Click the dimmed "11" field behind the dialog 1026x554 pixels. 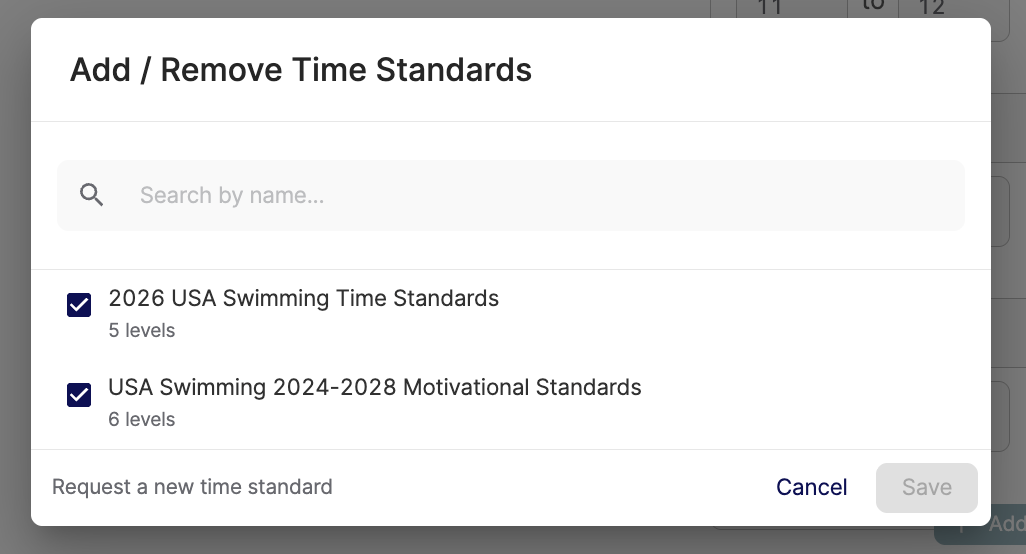770,8
